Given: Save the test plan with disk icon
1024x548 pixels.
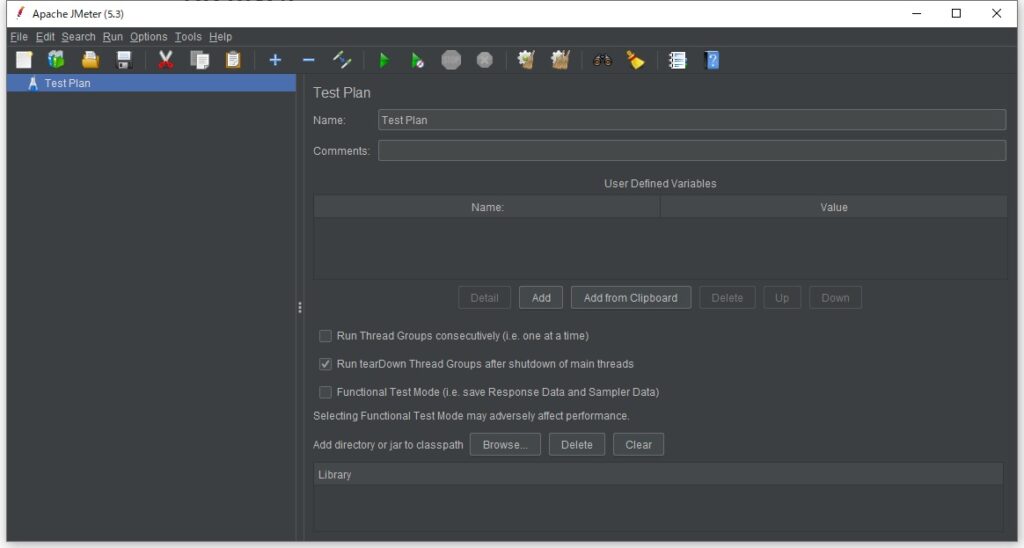Looking at the screenshot, I should [124, 60].
